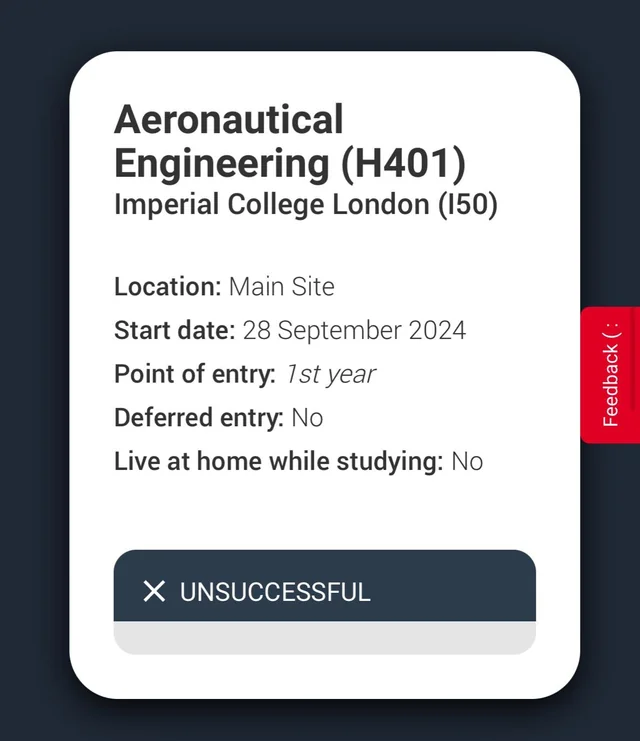The image size is (640, 741).
Task: Click the word Aeronautical in heading
Action: pyautogui.click(x=229, y=119)
